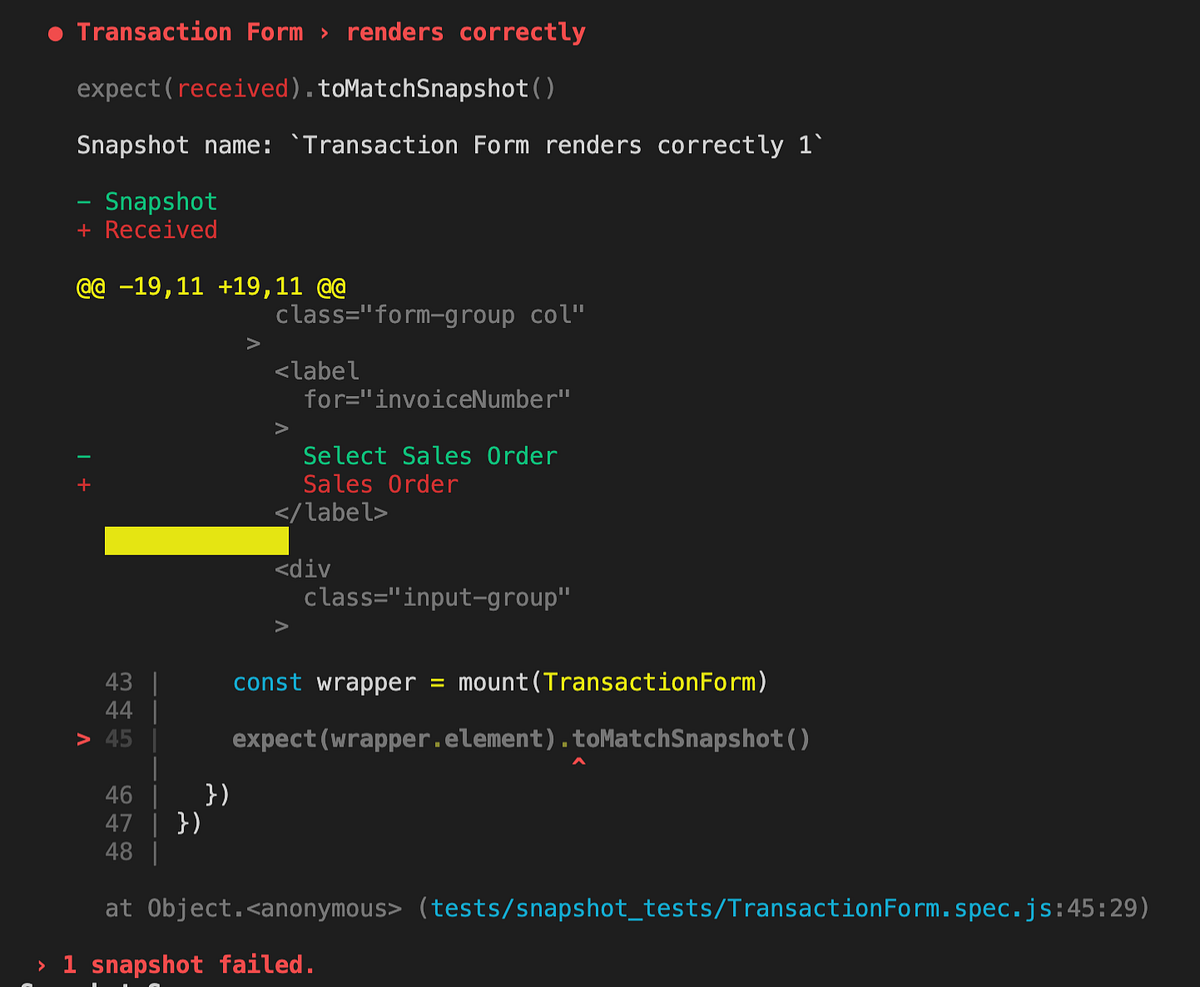Select the red '>' marker beside line 45
Image resolution: width=1200 pixels, height=987 pixels.
click(x=84, y=738)
